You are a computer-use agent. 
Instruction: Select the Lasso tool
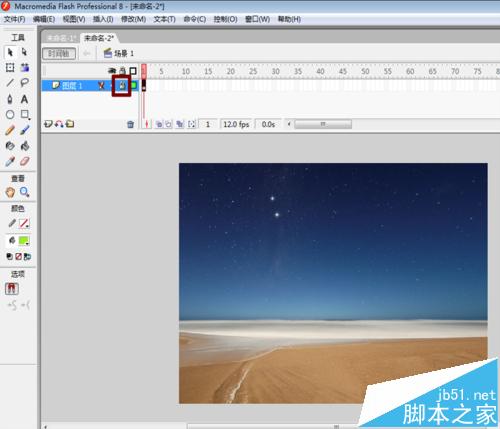tap(24, 83)
